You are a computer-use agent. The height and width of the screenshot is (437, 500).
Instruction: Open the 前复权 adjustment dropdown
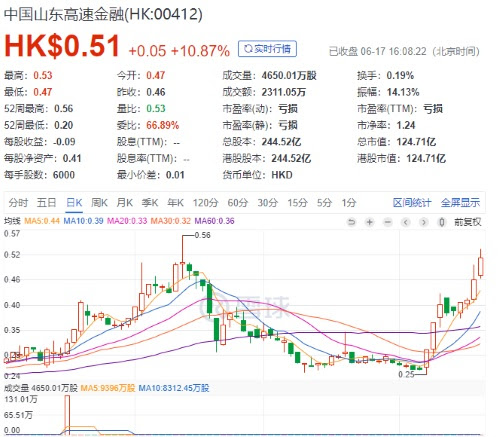click(x=468, y=222)
